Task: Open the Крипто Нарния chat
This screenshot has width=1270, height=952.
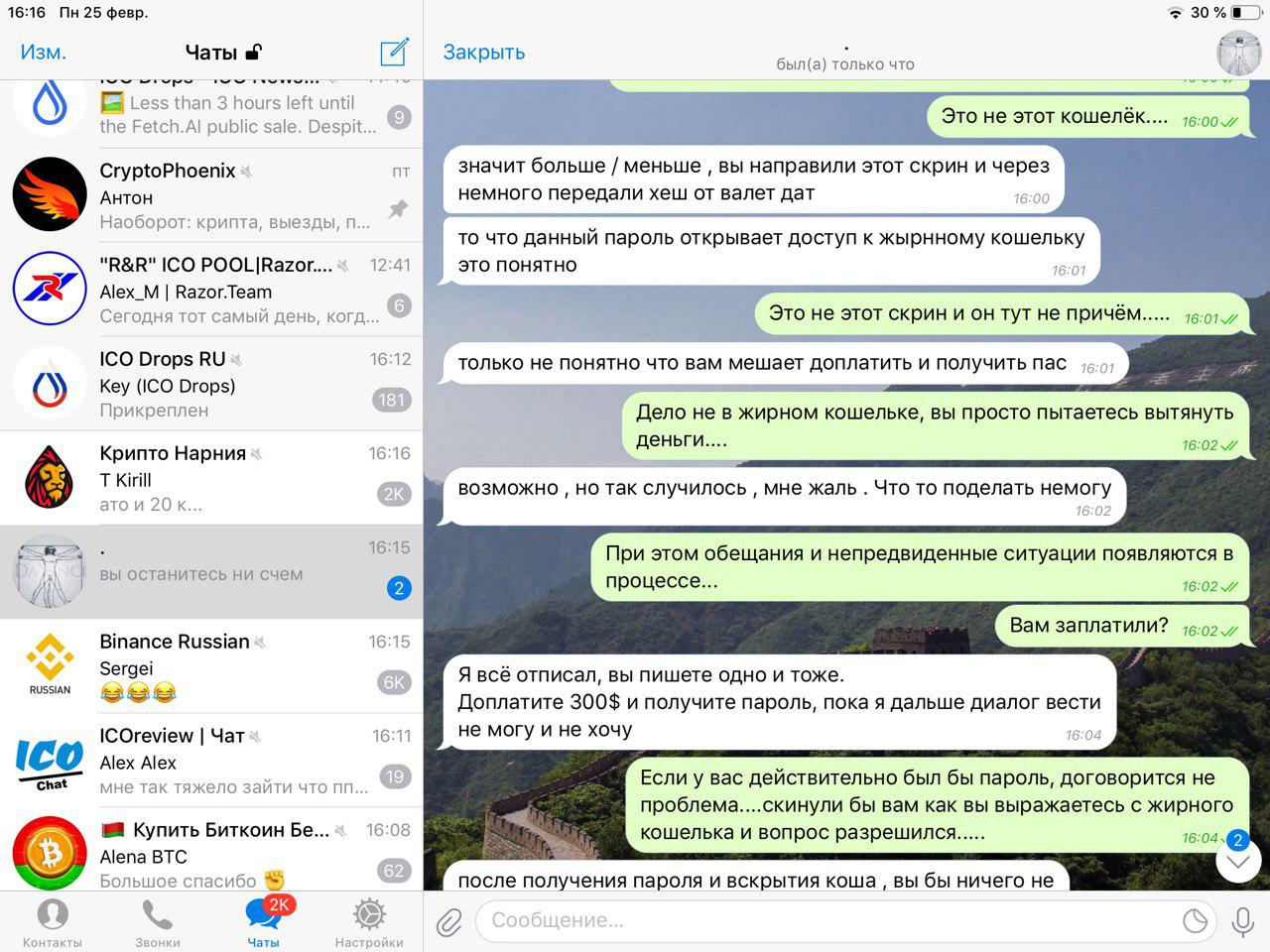Action: click(x=211, y=478)
